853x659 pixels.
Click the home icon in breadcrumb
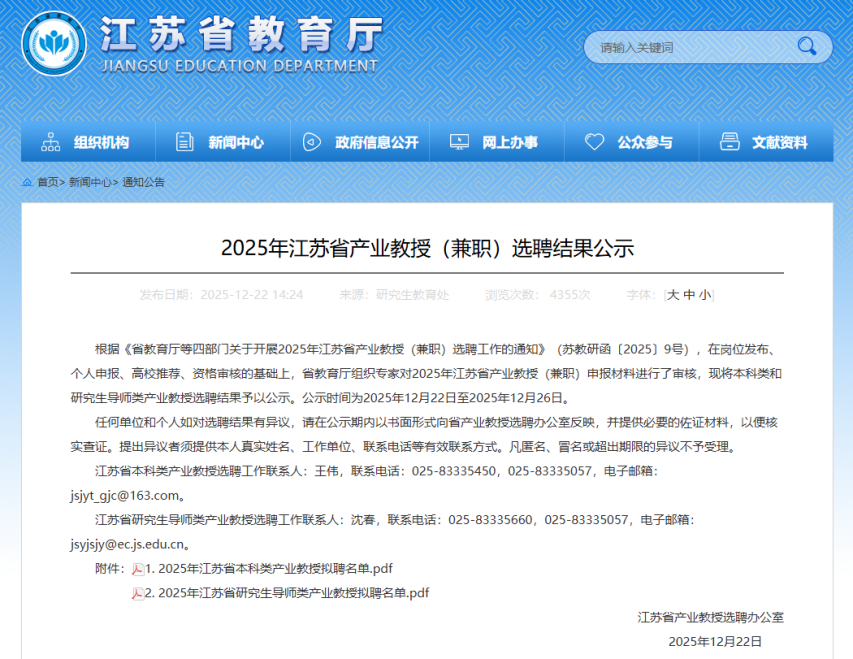27,182
